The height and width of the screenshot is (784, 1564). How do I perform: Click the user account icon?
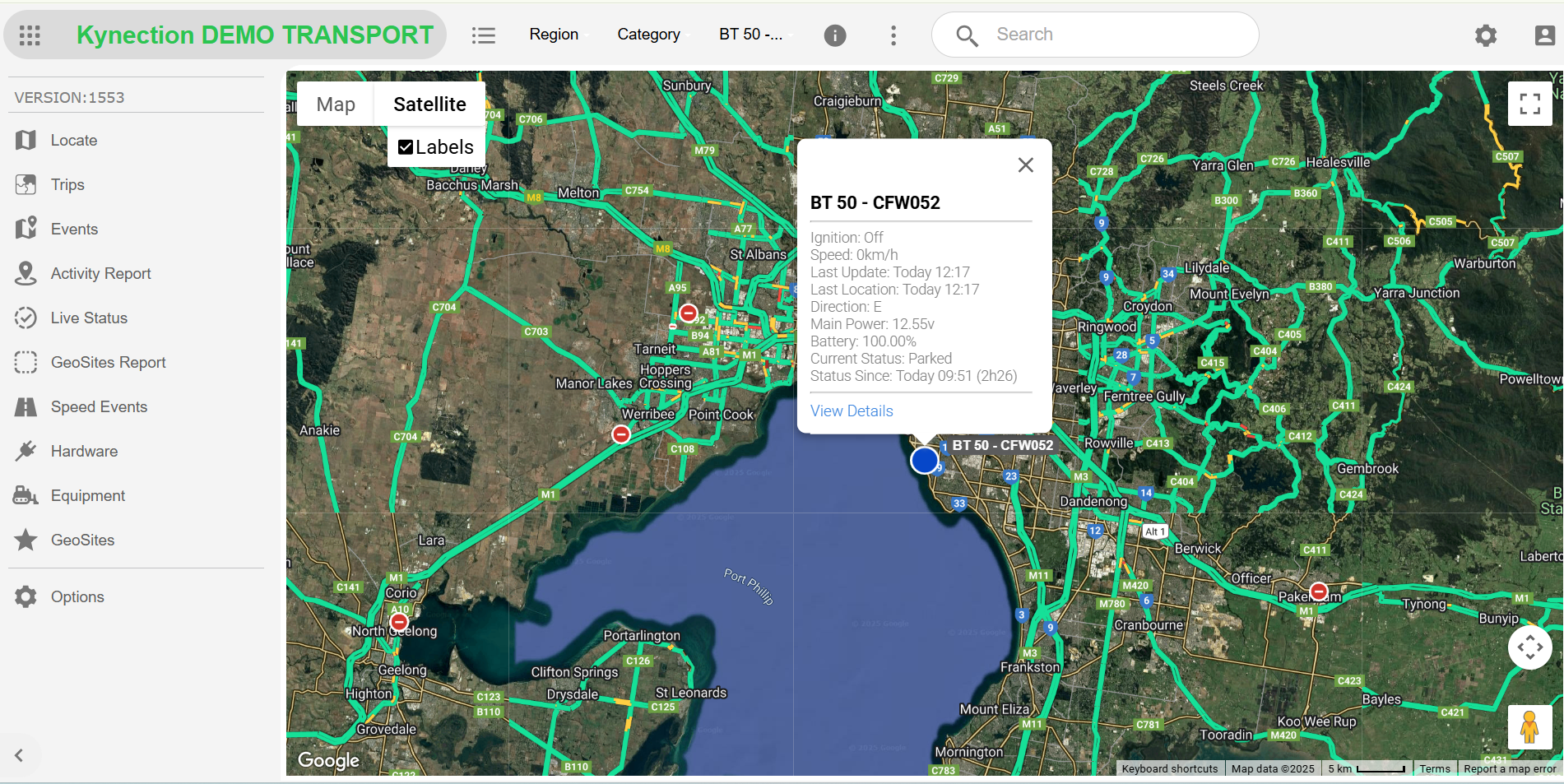coord(1544,35)
